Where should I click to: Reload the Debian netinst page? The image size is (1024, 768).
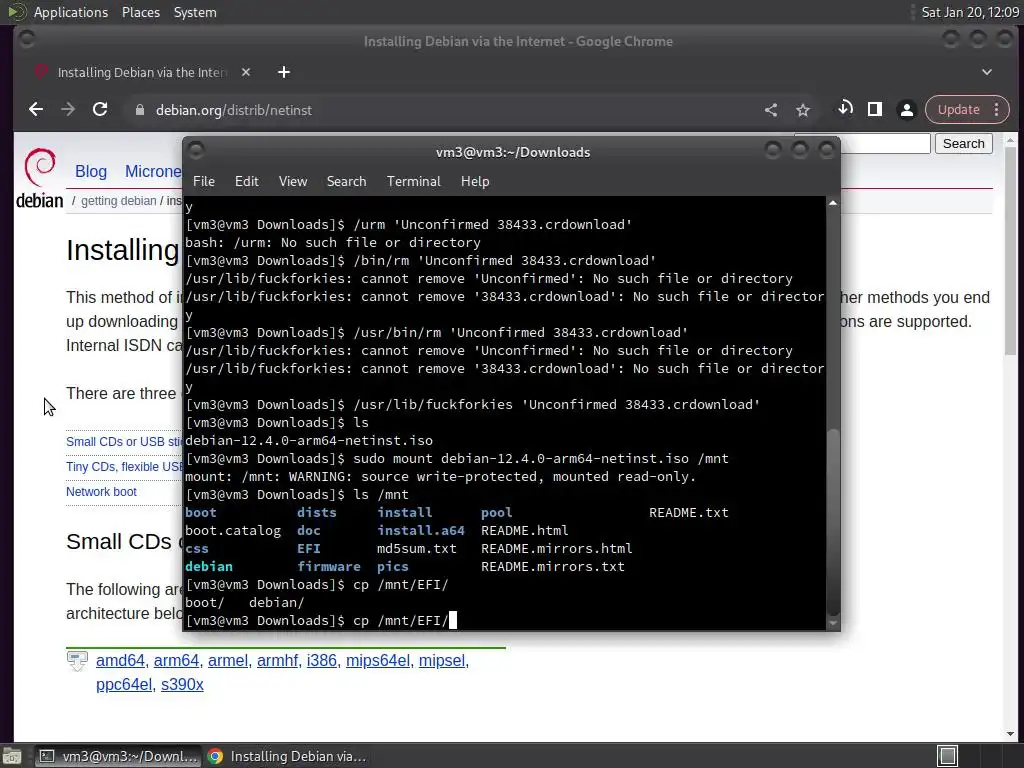tap(100, 110)
